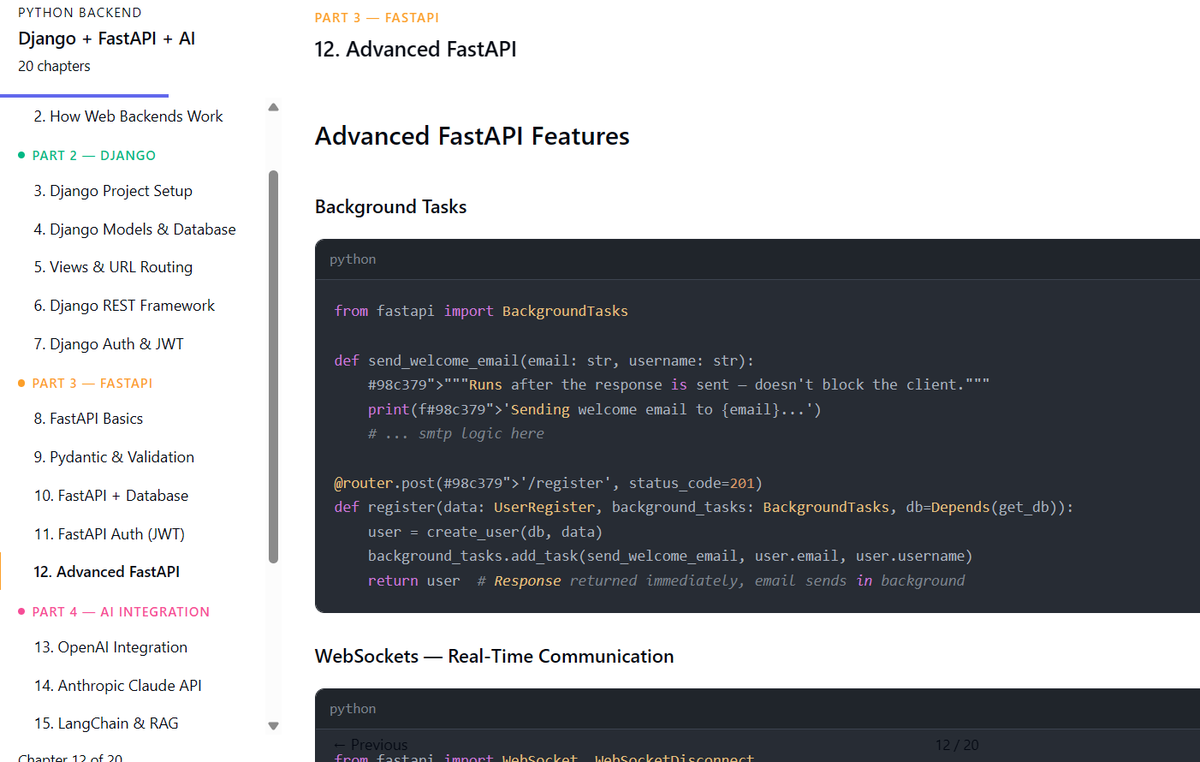
Task: Click the Chapter 12 of 20 footer text
Action: 70,758
